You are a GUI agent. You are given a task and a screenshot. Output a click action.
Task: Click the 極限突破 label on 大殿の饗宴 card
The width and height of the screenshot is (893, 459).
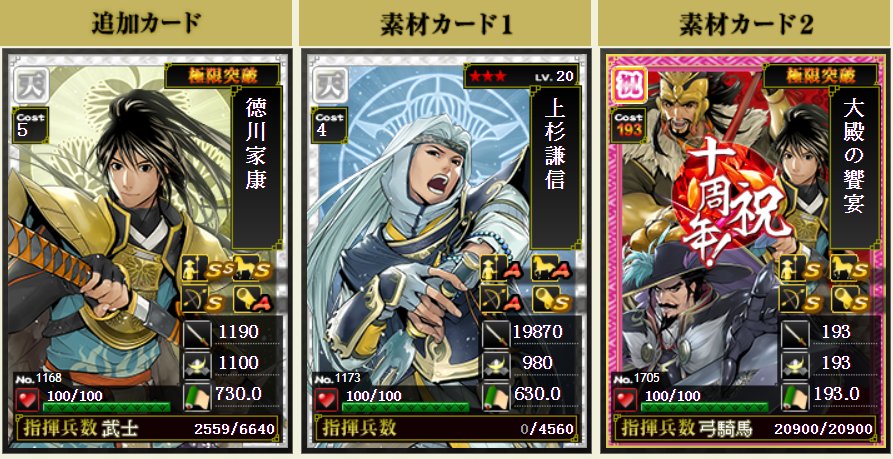pos(820,76)
